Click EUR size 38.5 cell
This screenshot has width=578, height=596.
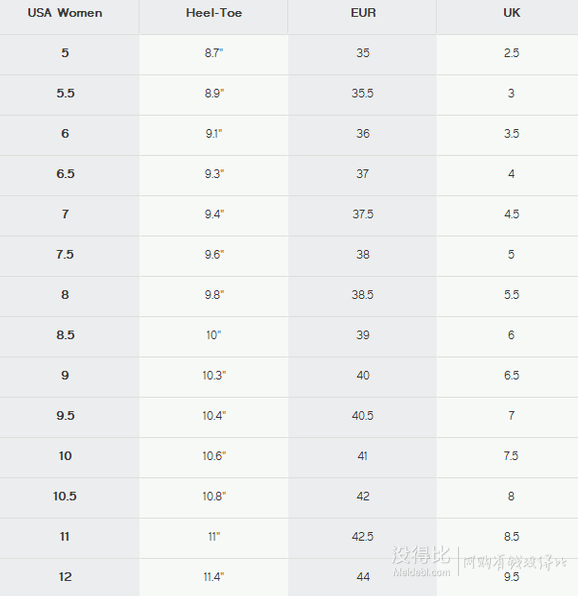(x=363, y=295)
